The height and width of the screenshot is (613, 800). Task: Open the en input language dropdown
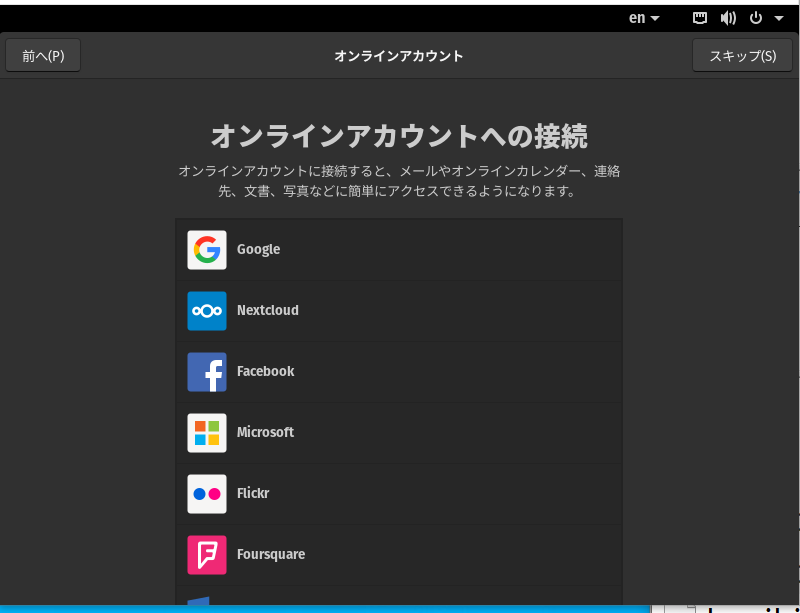[x=644, y=18]
